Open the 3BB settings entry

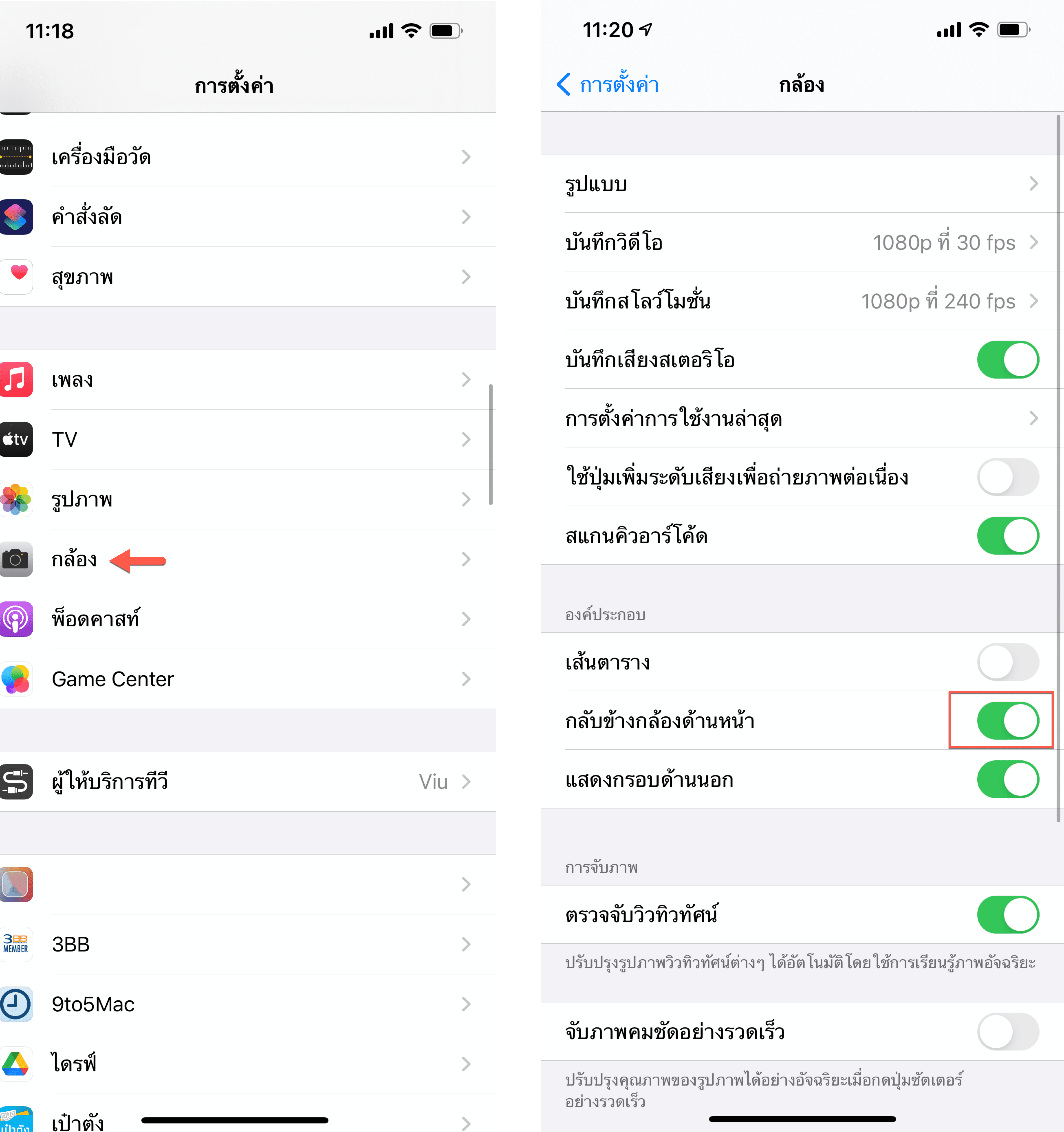[248, 944]
